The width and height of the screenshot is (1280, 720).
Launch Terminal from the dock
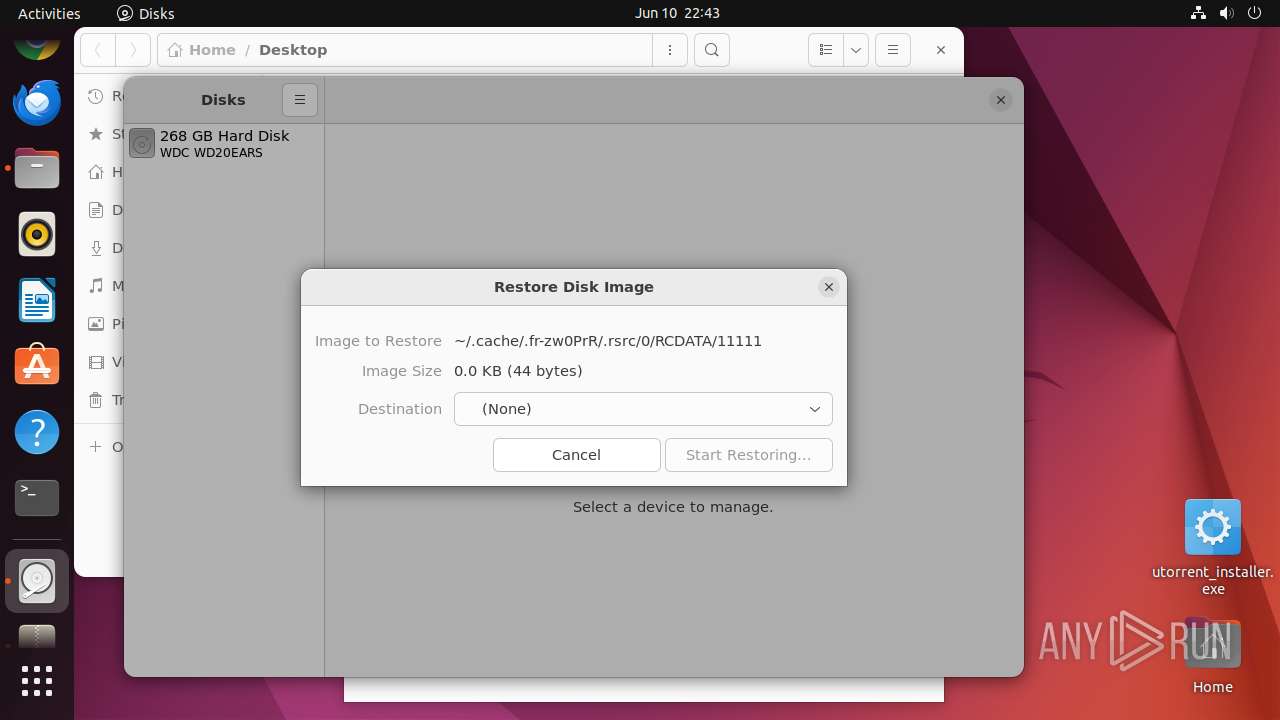click(37, 498)
